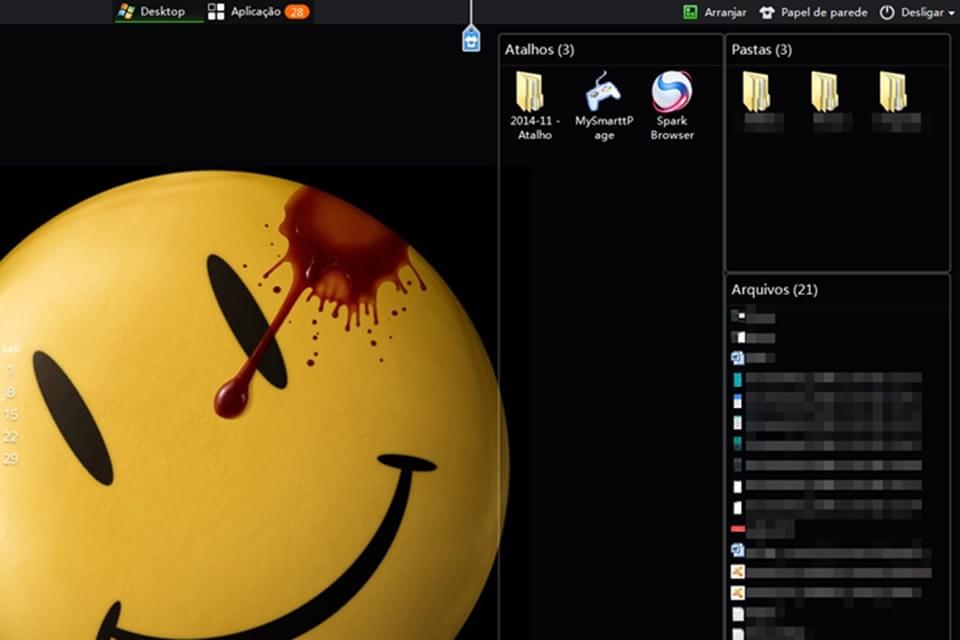Click the Papel de parede button label
960x640 pixels.
pyautogui.click(x=824, y=13)
